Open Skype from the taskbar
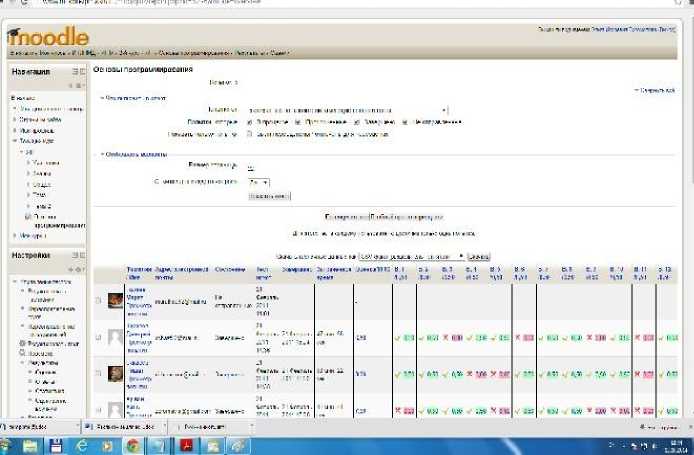 pyautogui.click(x=159, y=444)
